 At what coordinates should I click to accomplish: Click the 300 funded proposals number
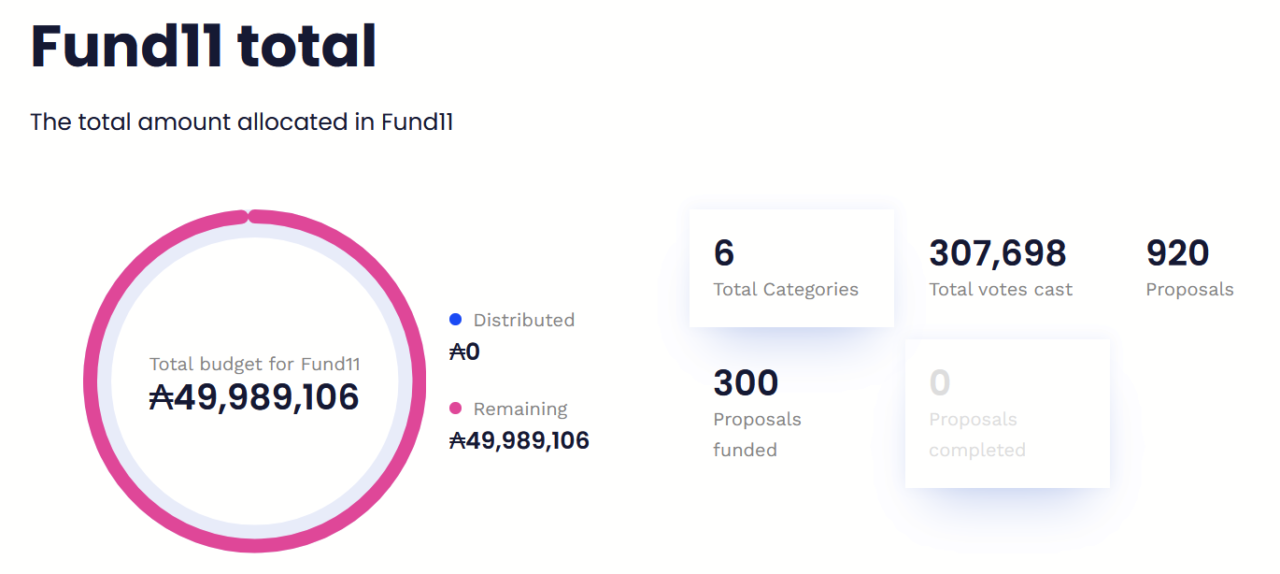point(745,382)
